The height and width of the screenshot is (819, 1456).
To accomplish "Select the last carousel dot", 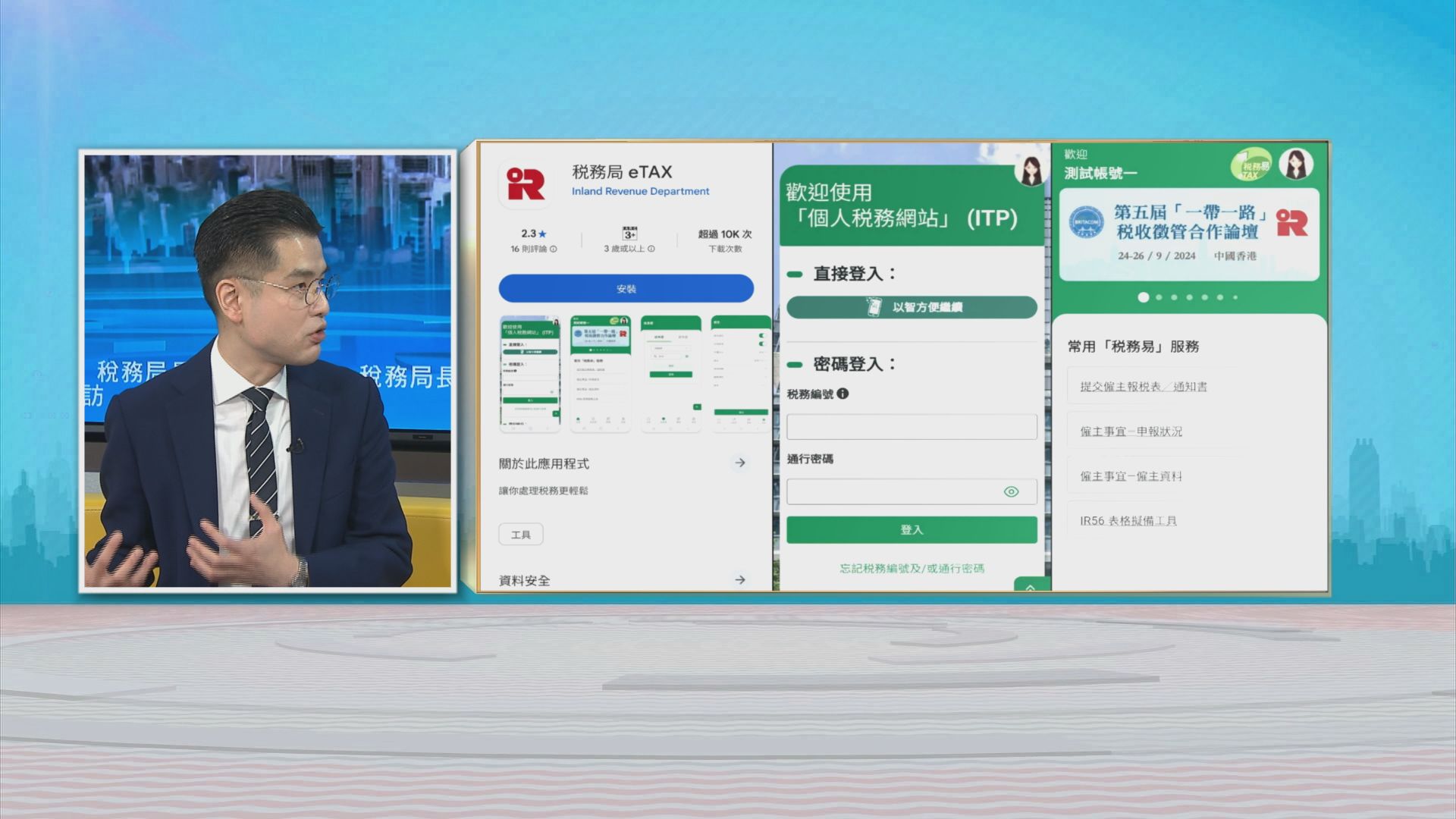I will coord(1235,297).
